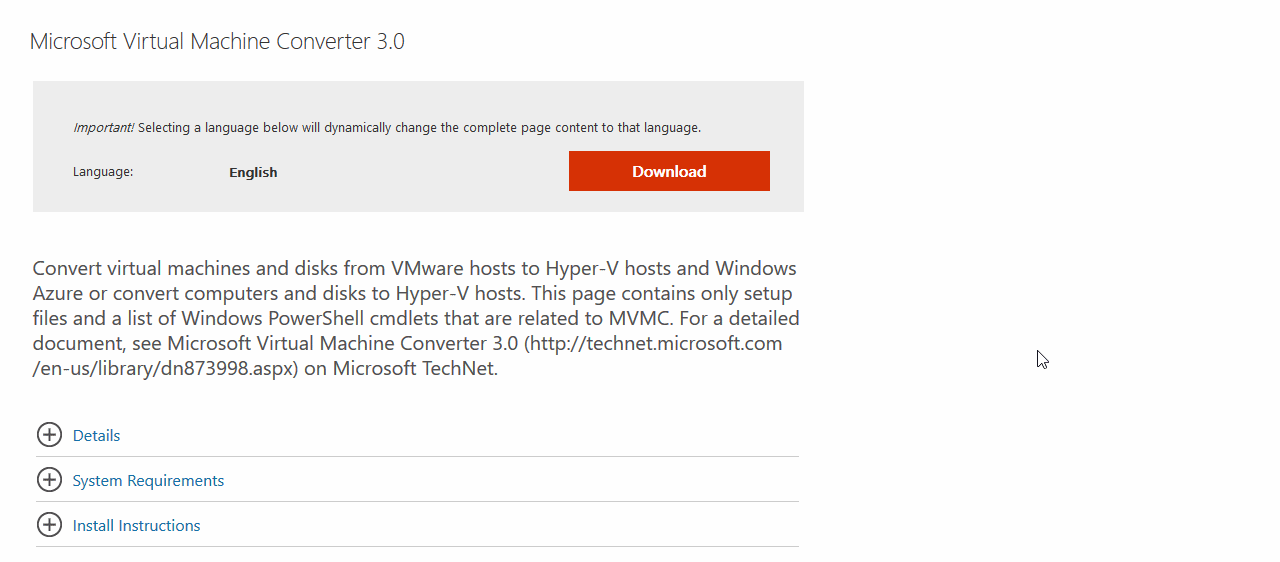Click the red Download button

[x=669, y=171]
